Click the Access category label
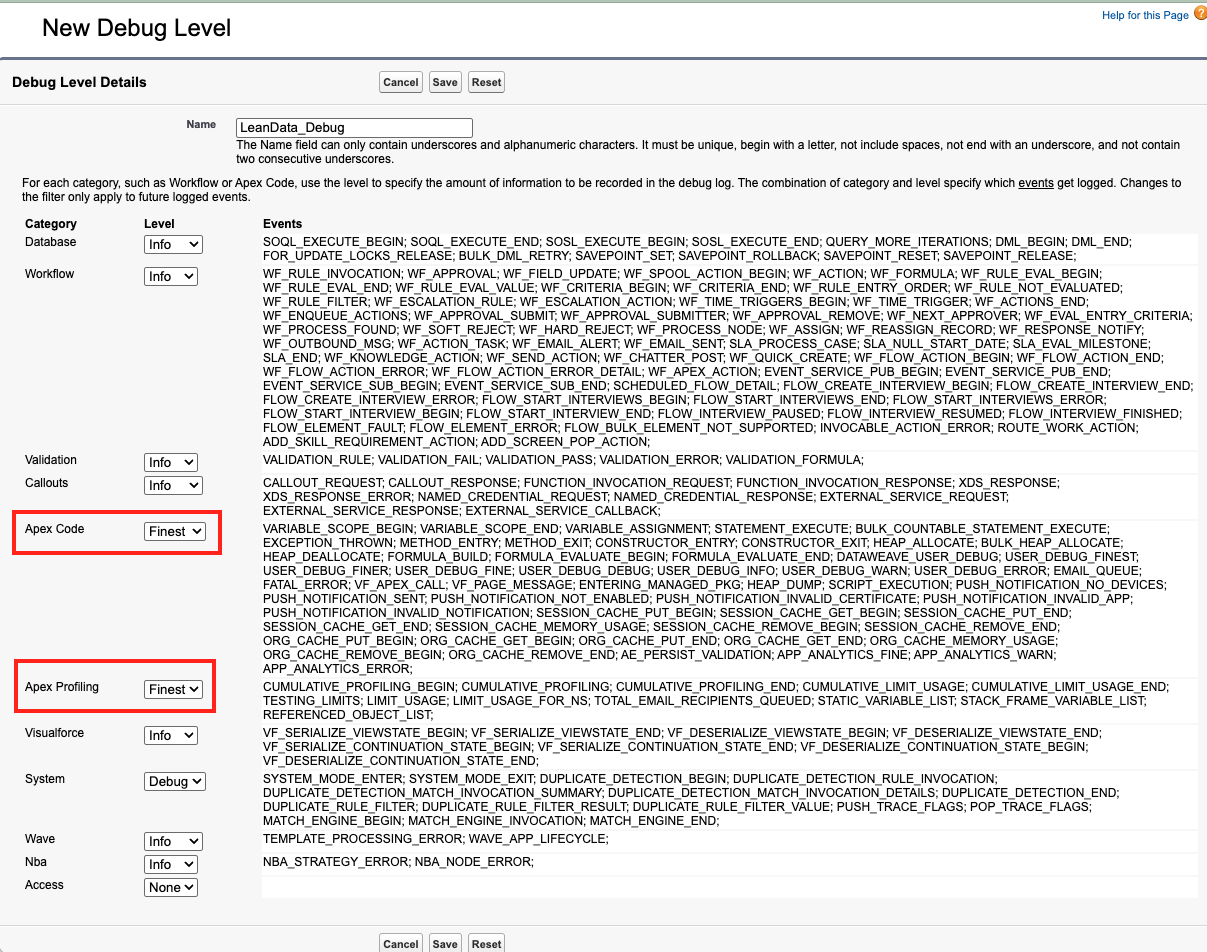 point(44,885)
